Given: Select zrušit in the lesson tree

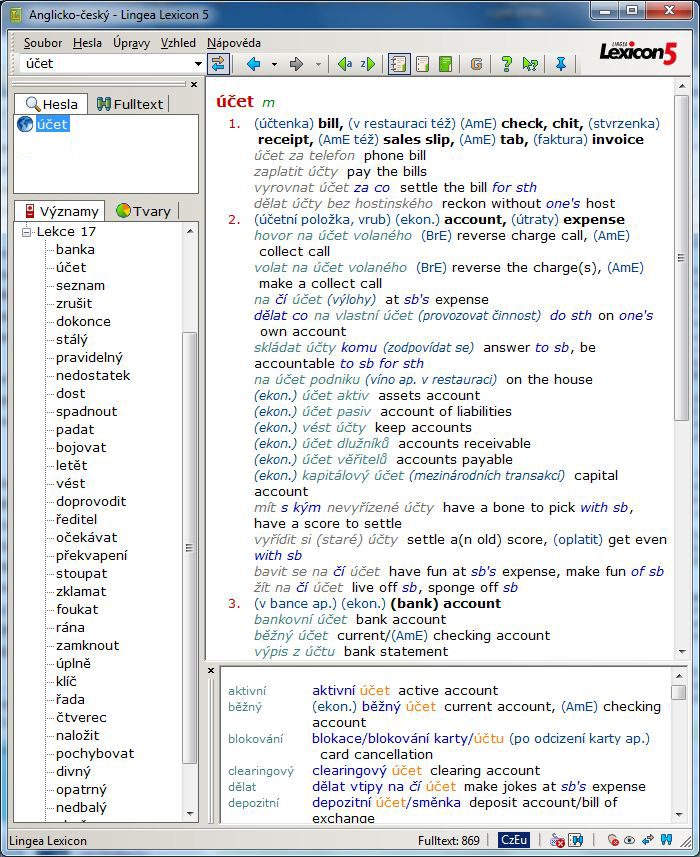Looking at the screenshot, I should [74, 303].
